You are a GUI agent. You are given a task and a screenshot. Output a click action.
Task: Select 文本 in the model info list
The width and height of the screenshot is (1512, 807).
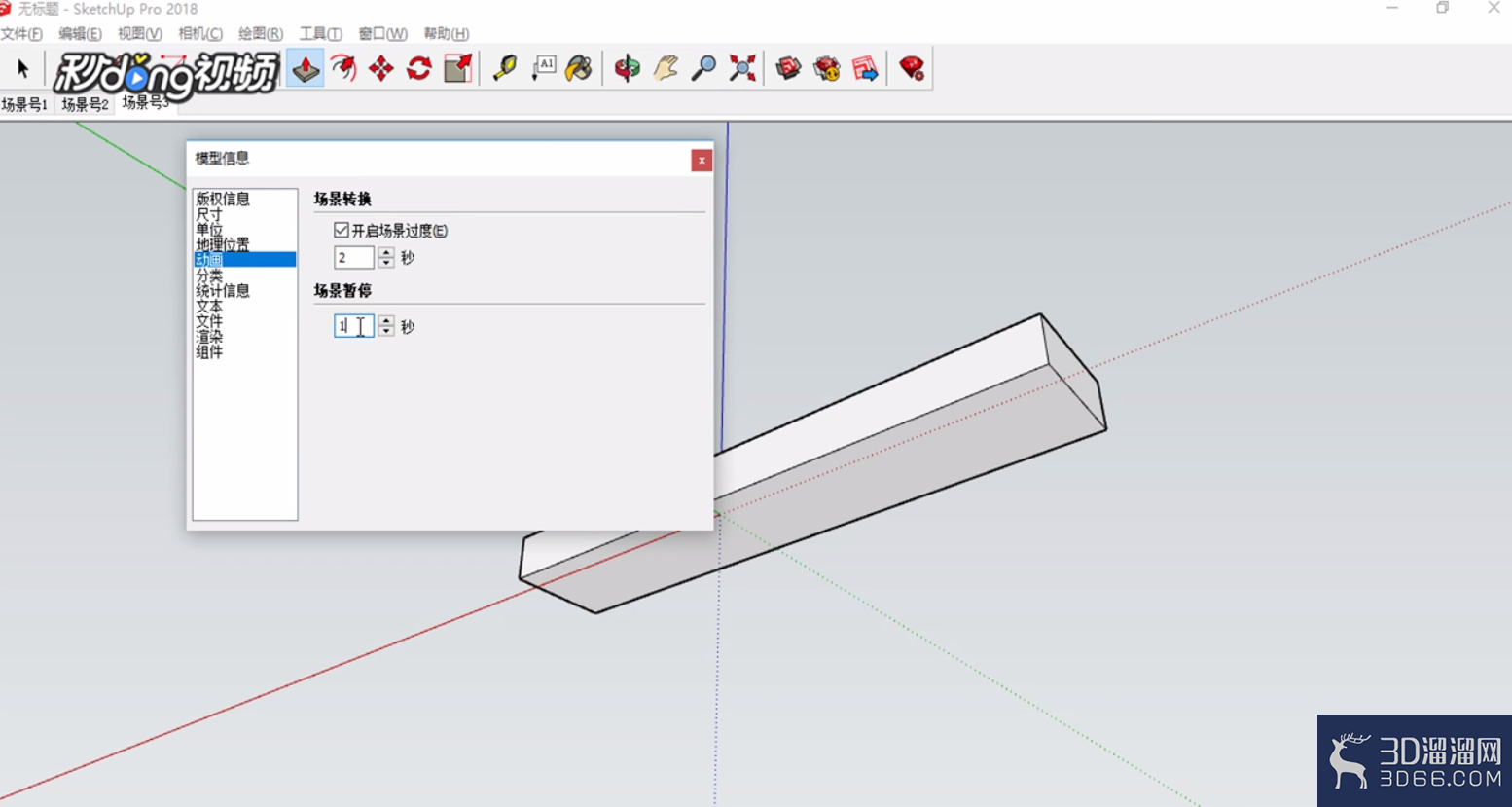209,306
